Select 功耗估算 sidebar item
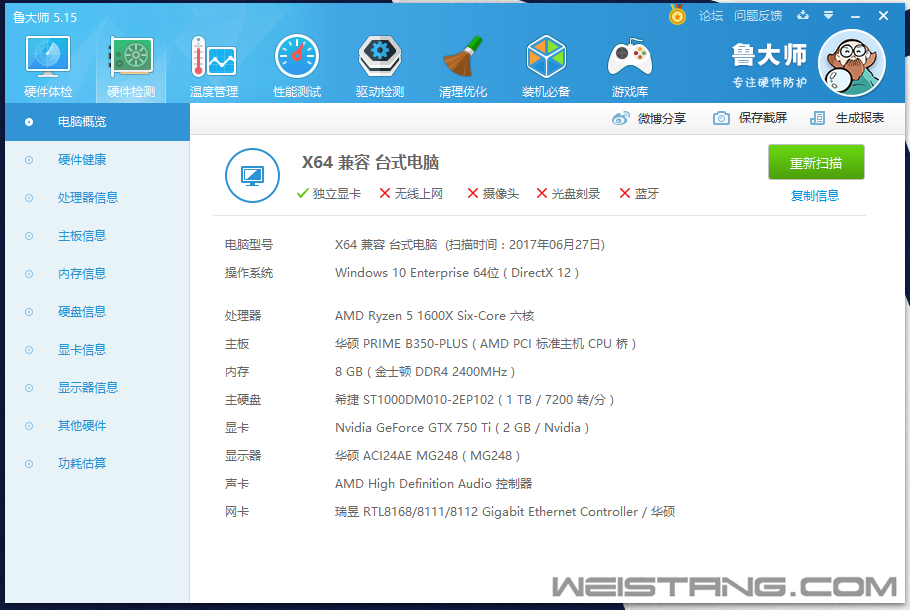910x610 pixels. [98, 464]
